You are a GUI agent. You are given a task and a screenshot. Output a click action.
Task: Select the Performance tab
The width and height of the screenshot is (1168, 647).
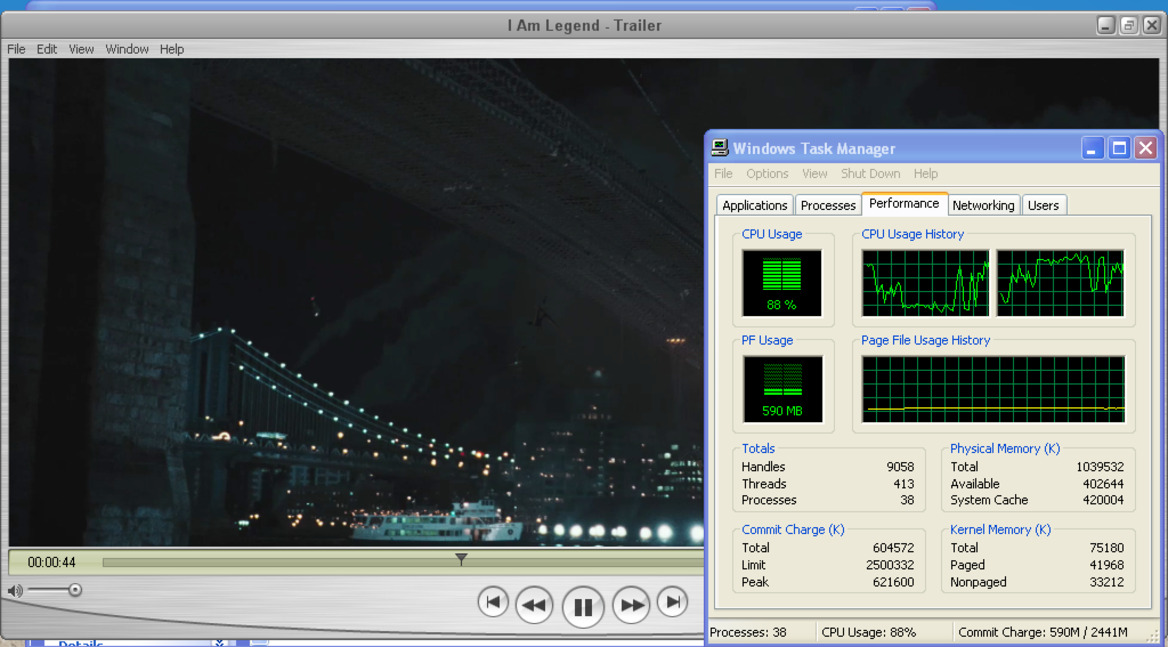click(904, 203)
